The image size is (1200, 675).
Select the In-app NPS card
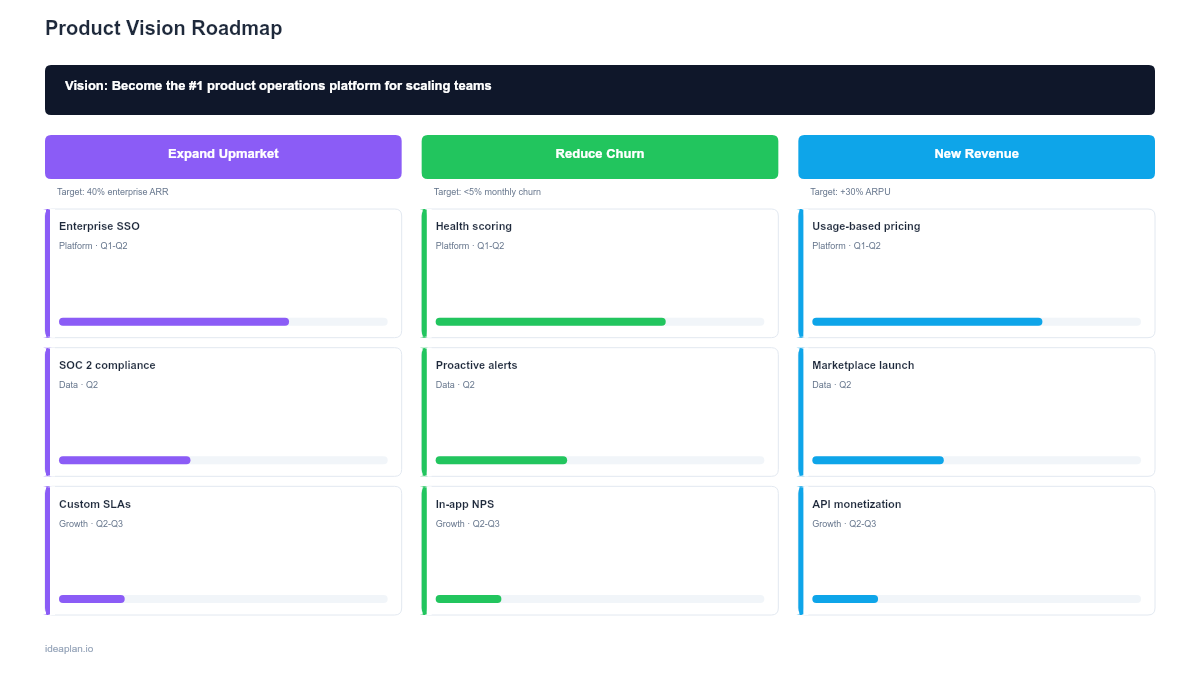pos(598,550)
